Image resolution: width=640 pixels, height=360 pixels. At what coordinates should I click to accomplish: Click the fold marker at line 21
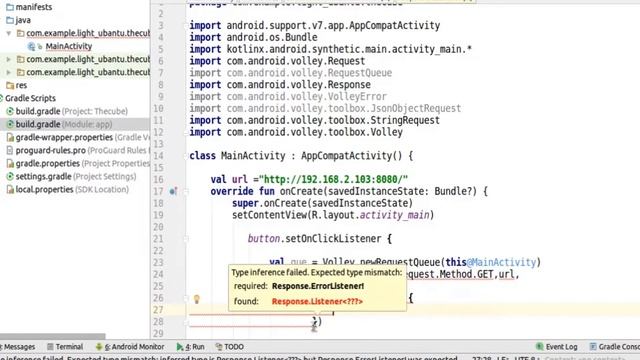click(x=186, y=238)
